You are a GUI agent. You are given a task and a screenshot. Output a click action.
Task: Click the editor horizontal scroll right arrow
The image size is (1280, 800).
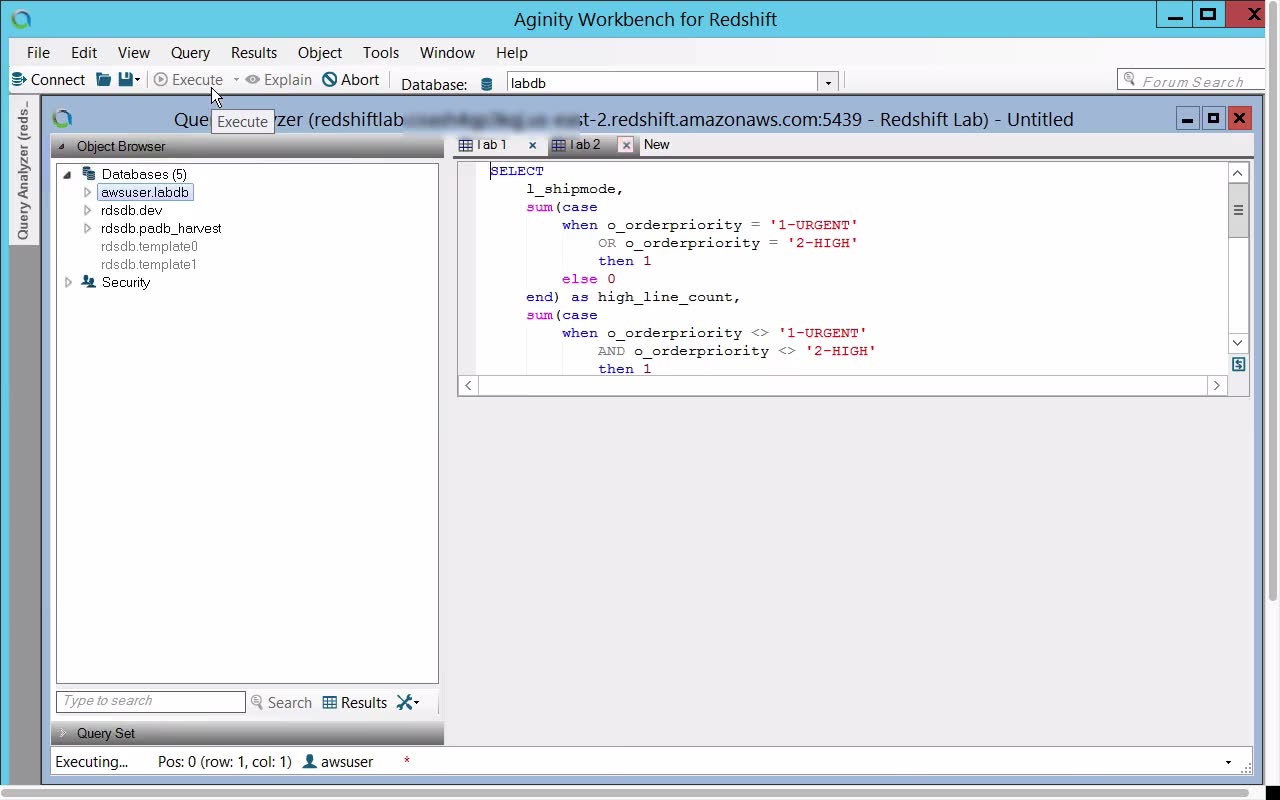(x=1217, y=385)
